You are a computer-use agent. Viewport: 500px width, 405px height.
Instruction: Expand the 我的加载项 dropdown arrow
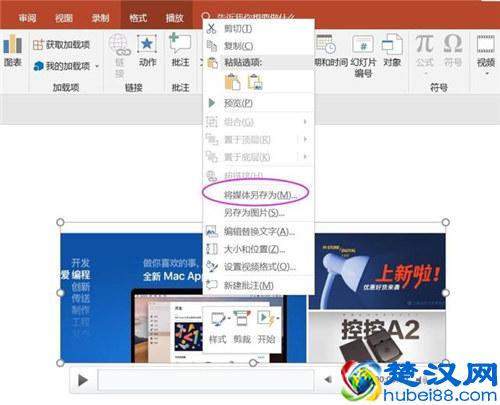click(x=97, y=66)
